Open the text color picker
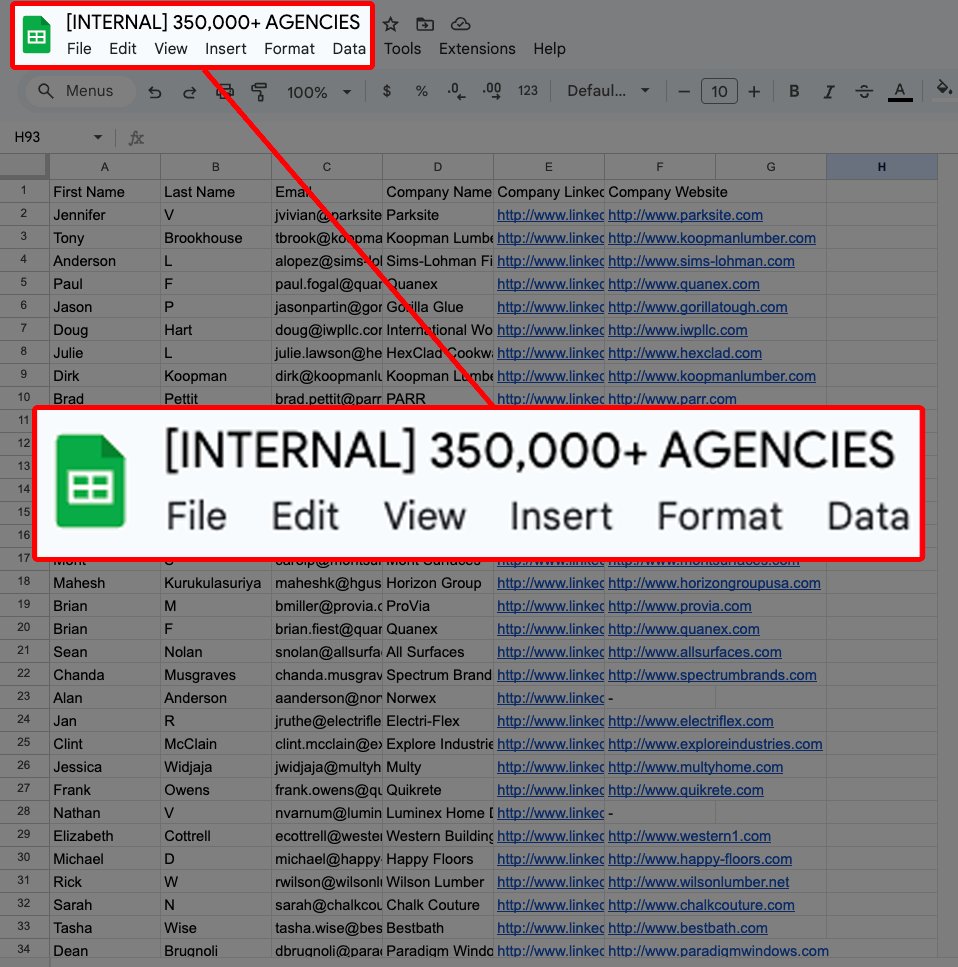 point(900,92)
